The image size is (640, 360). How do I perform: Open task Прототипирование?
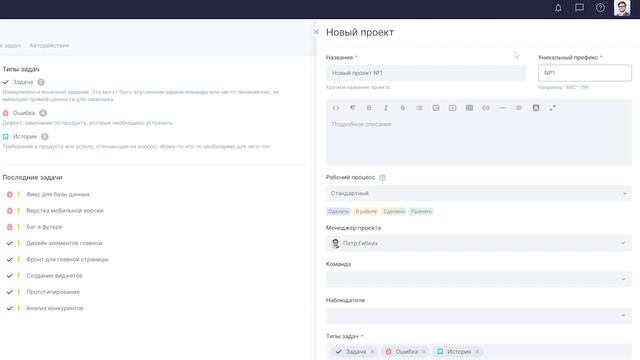tap(53, 292)
